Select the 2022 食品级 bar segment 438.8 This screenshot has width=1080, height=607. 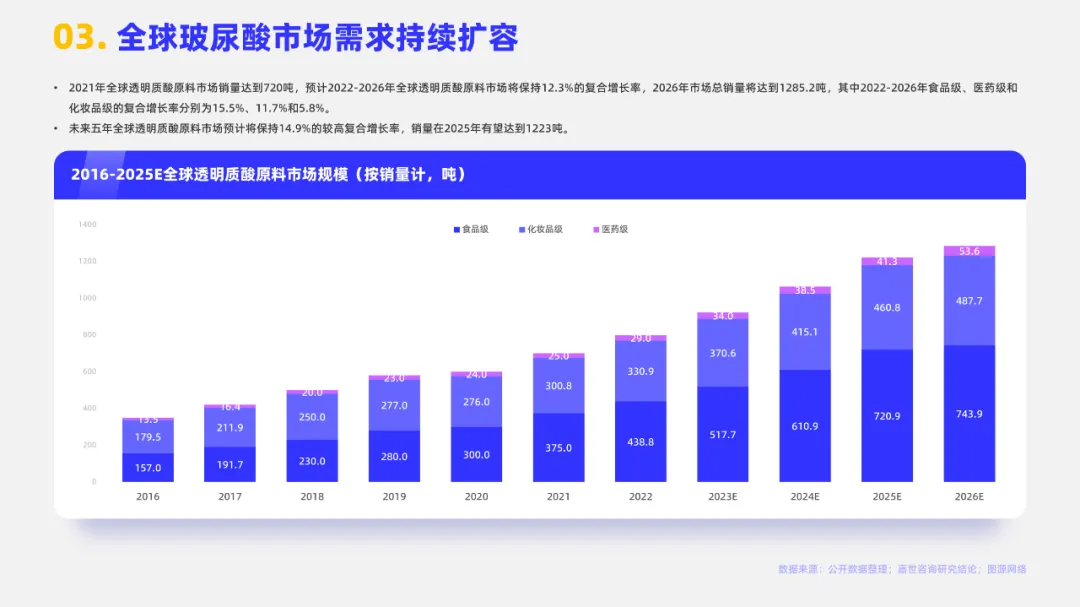click(x=641, y=442)
